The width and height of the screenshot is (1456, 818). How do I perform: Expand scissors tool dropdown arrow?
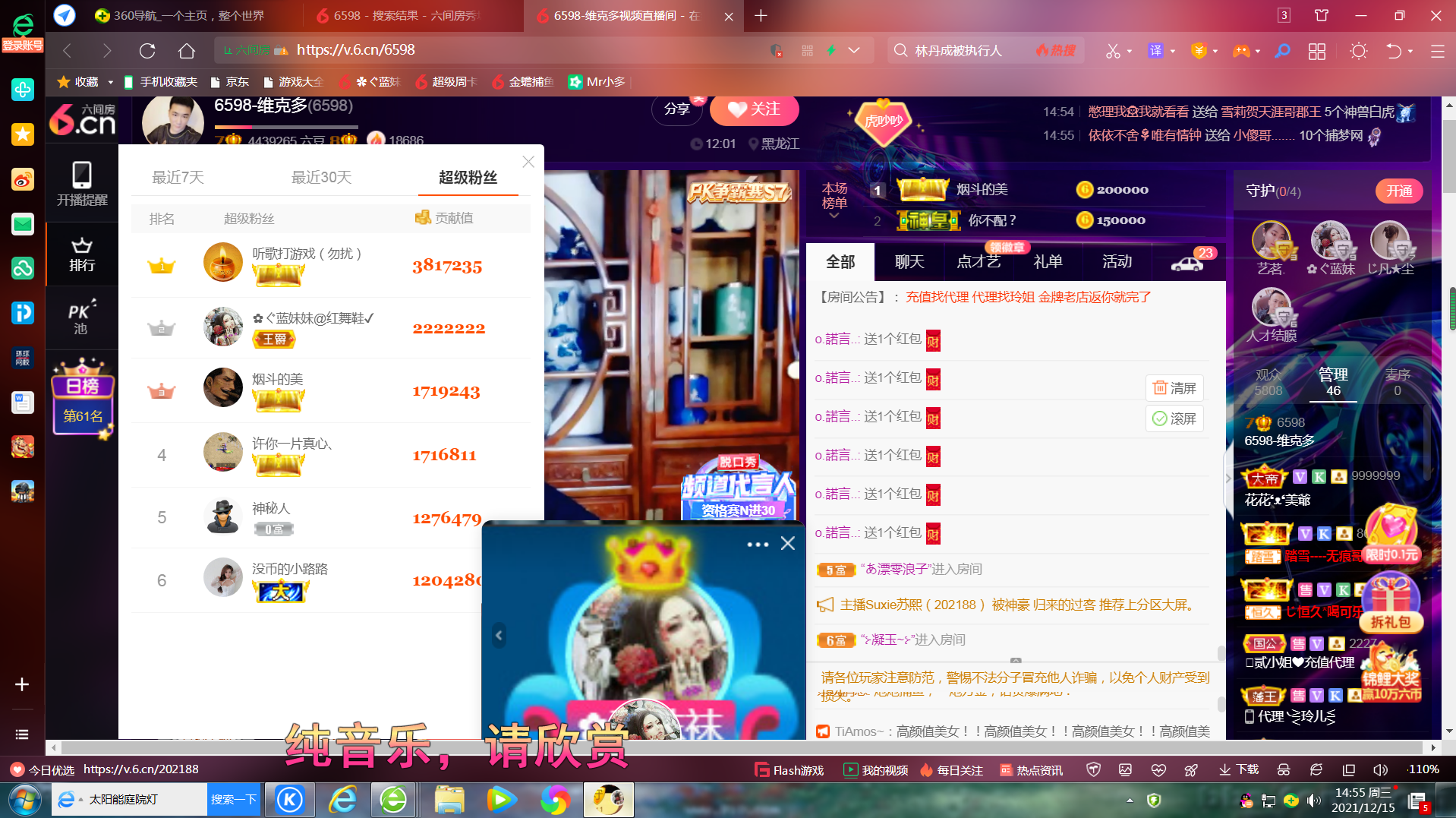point(1130,51)
